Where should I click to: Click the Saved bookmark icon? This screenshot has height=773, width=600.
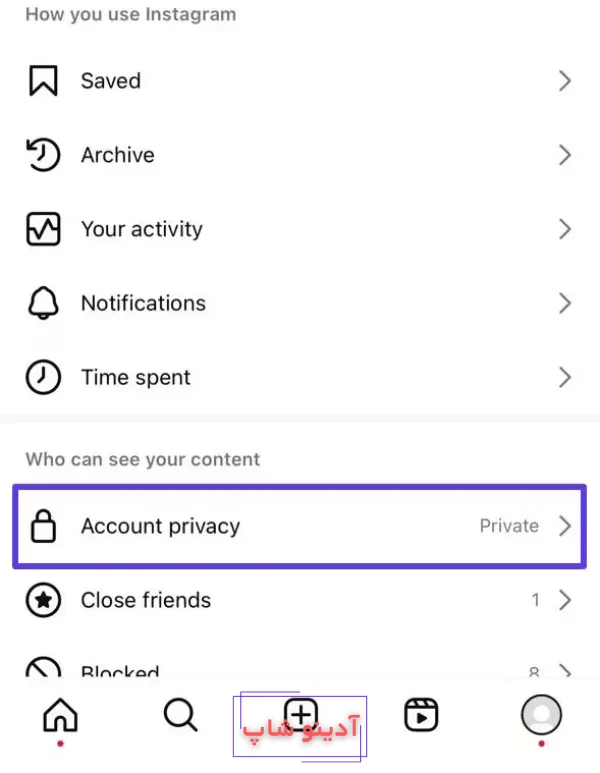[x=43, y=81]
